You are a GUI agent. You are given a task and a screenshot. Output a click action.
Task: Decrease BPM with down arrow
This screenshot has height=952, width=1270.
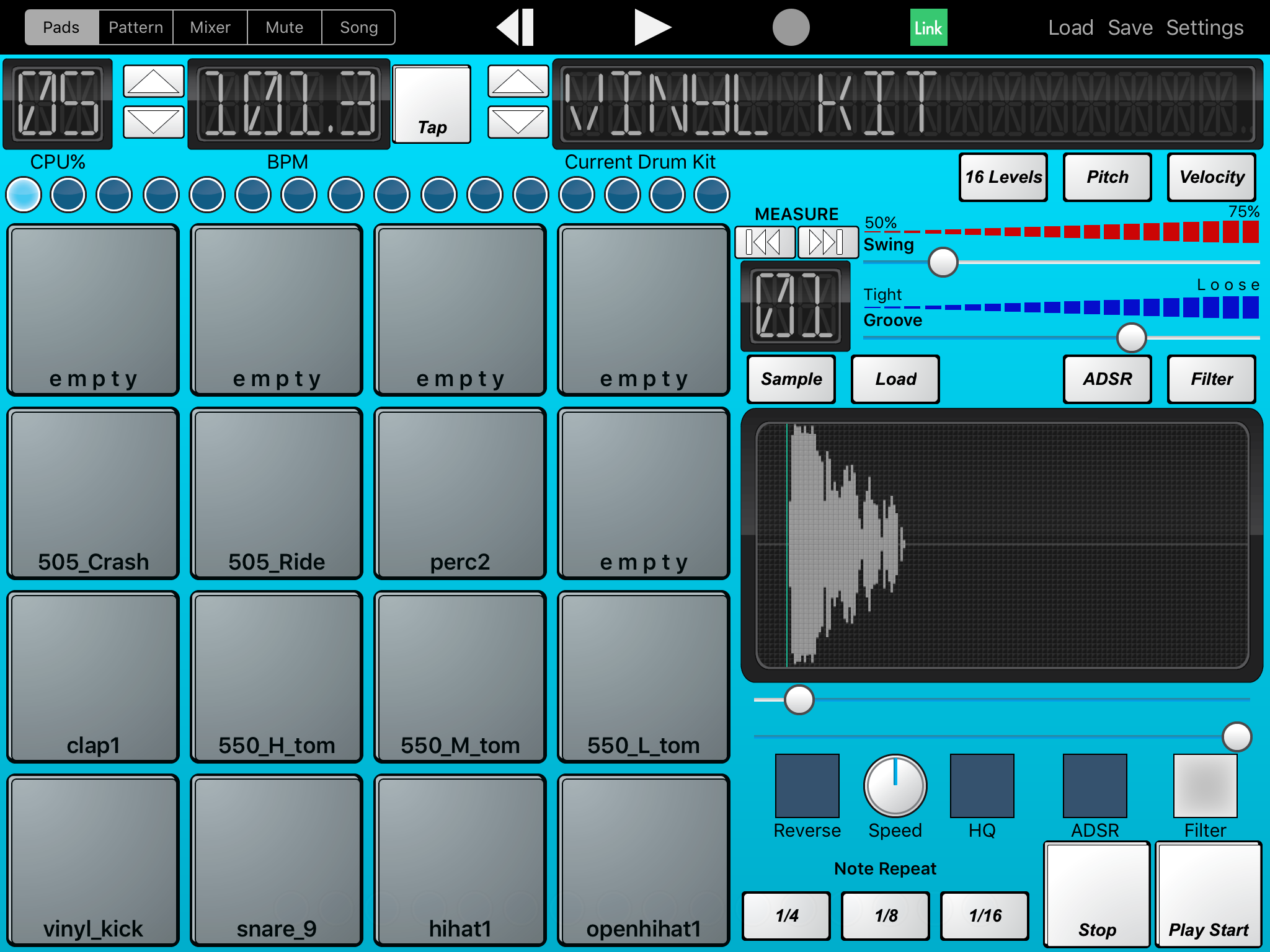[x=153, y=121]
